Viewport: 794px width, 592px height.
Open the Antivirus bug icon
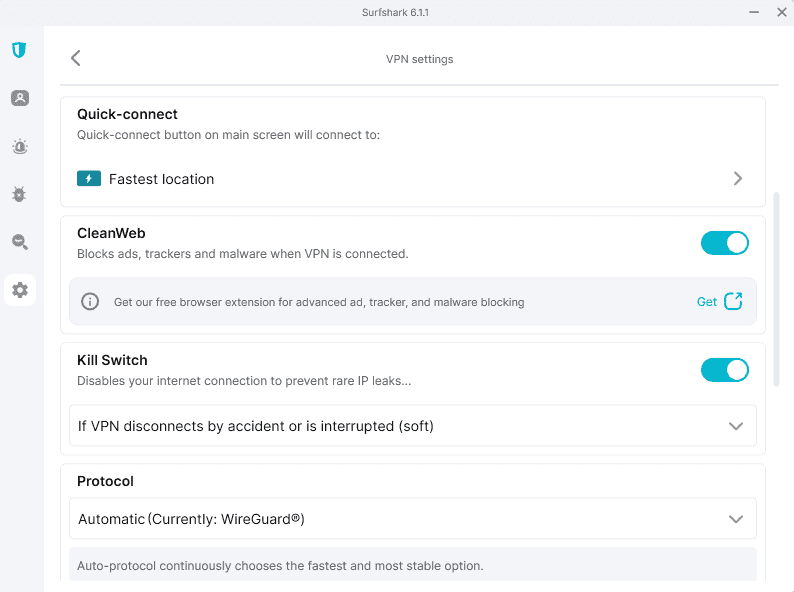coord(19,194)
